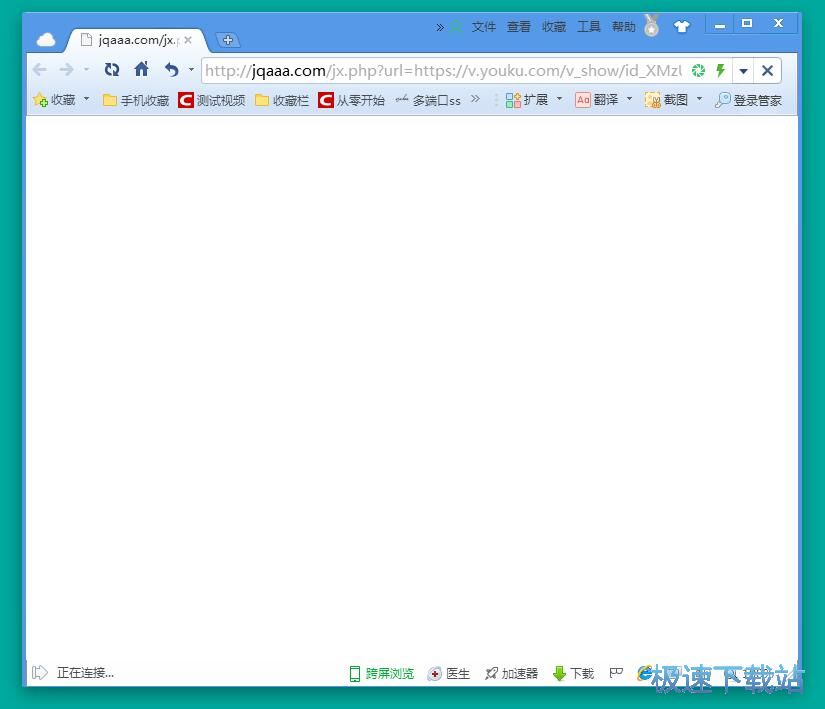Viewport: 825px width, 709px height.
Task: Toggle speed mode with the lightning icon
Action: [720, 70]
